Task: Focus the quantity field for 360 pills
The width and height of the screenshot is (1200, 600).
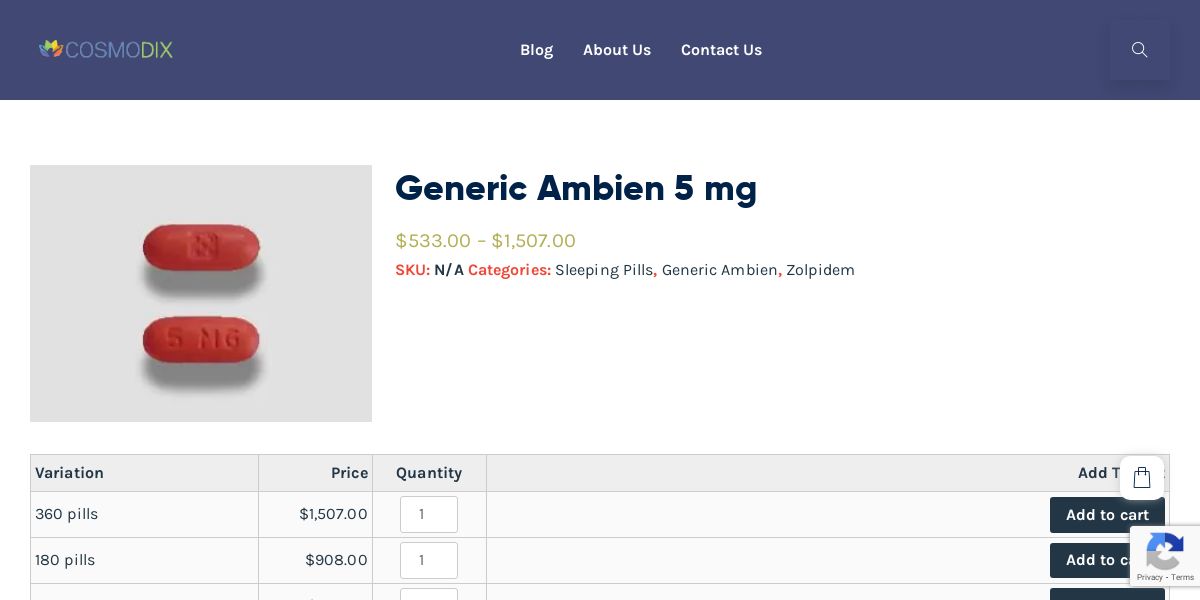Action: 428,515
